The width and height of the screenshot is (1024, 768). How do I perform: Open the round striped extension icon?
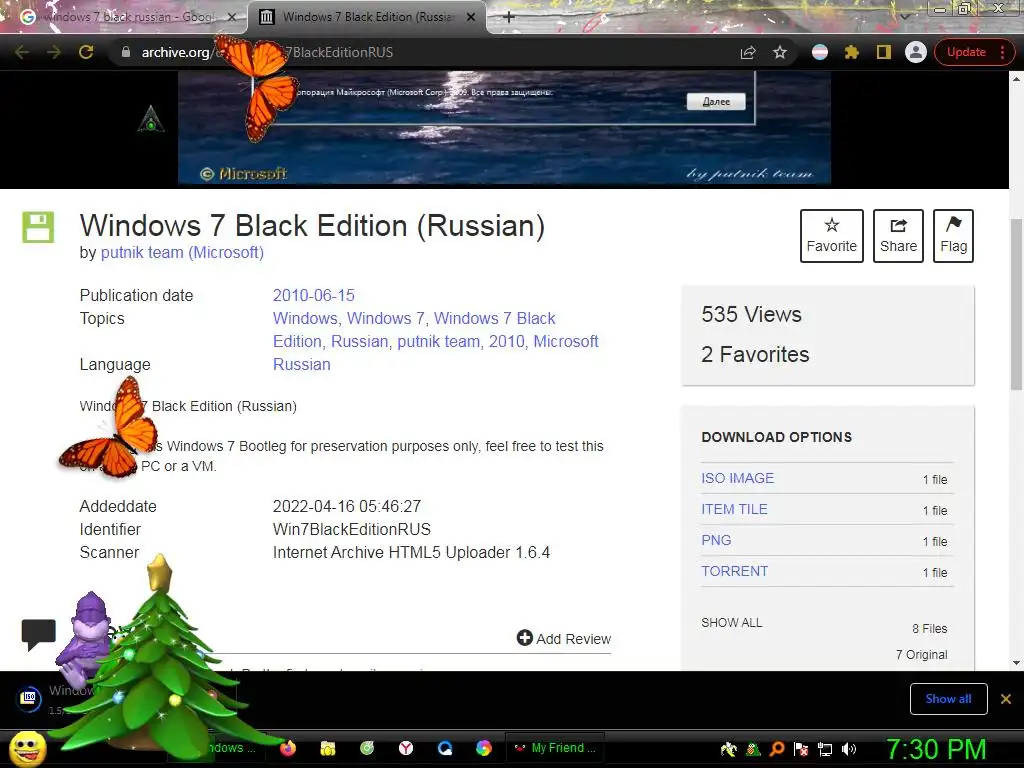click(x=820, y=52)
